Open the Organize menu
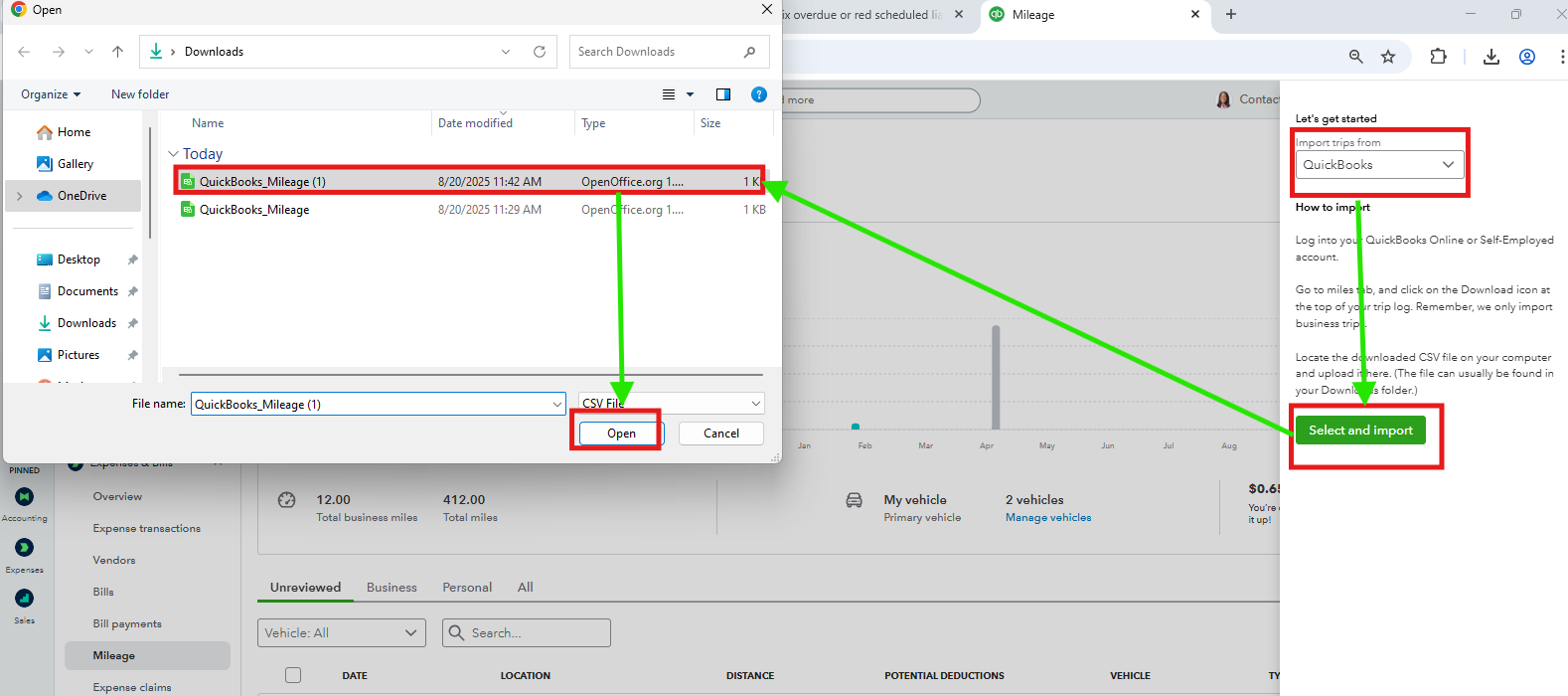1568x696 pixels. [x=51, y=94]
